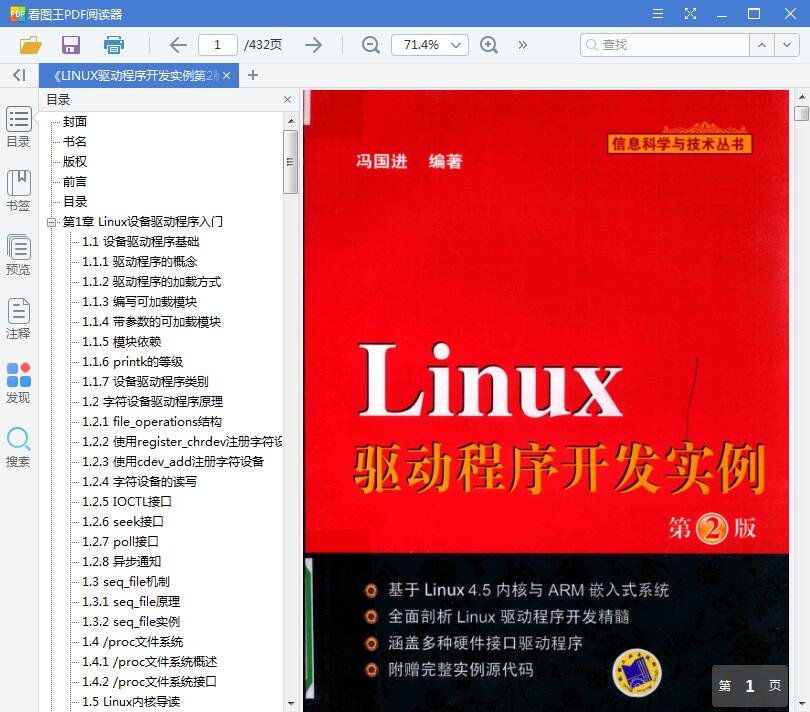Image resolution: width=810 pixels, height=712 pixels.
Task: Click the 第 1 页 page indicator
Action: [750, 686]
